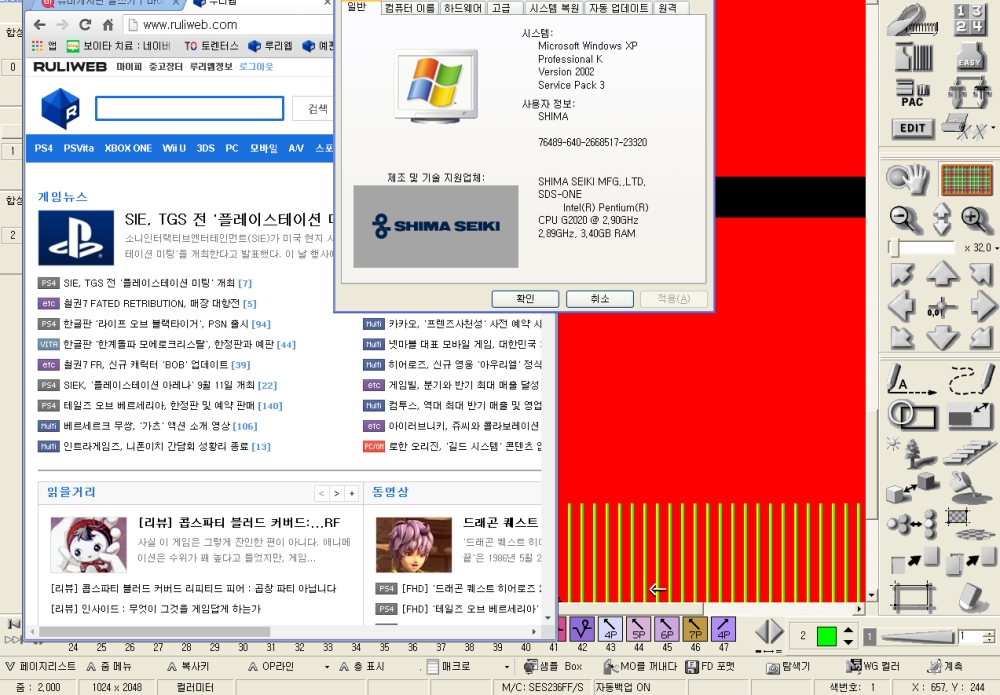Select the paint bucket fill tool

970,489
